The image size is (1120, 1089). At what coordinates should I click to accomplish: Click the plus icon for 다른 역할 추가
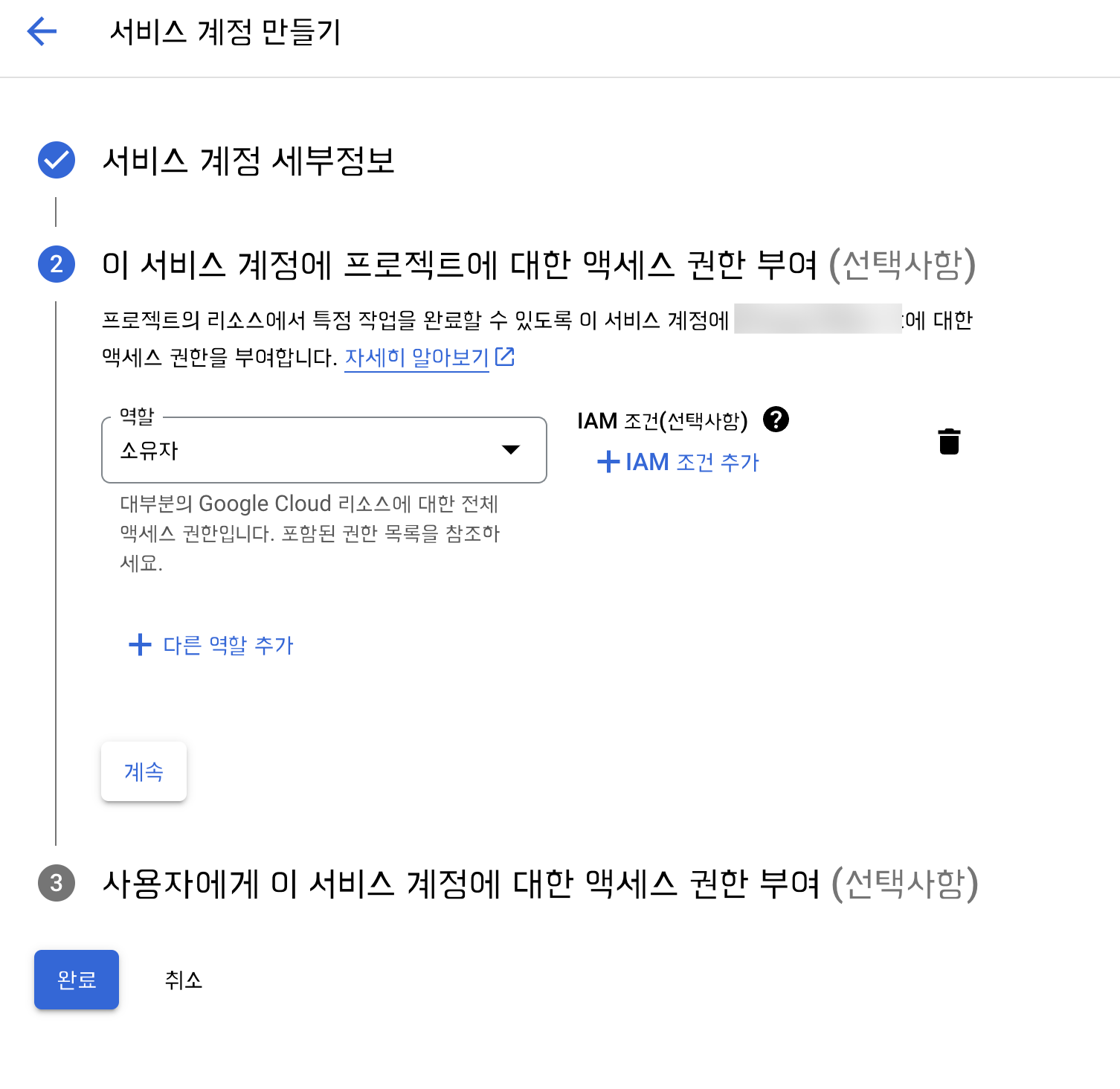point(140,645)
